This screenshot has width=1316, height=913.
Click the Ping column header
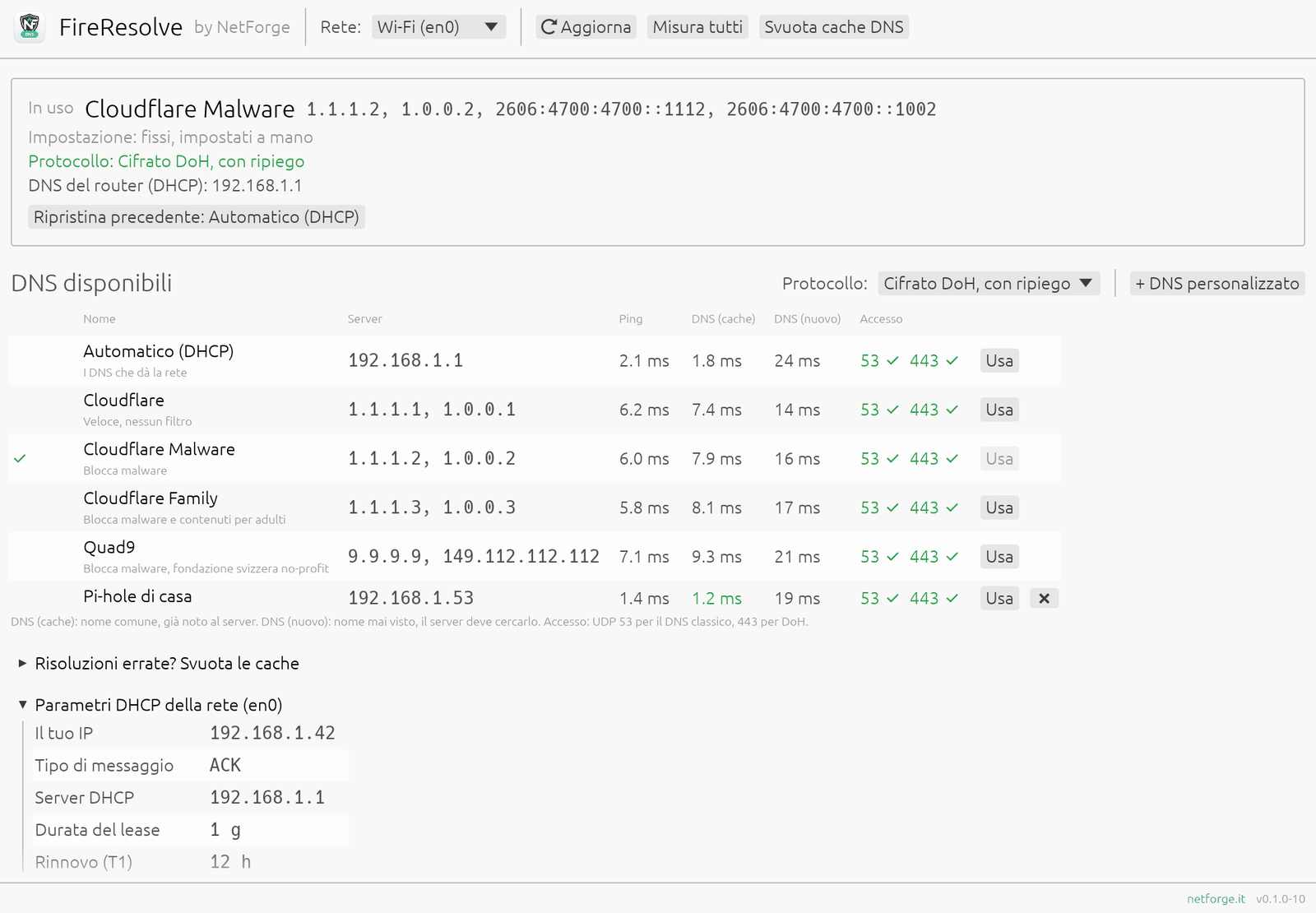pyautogui.click(x=631, y=319)
